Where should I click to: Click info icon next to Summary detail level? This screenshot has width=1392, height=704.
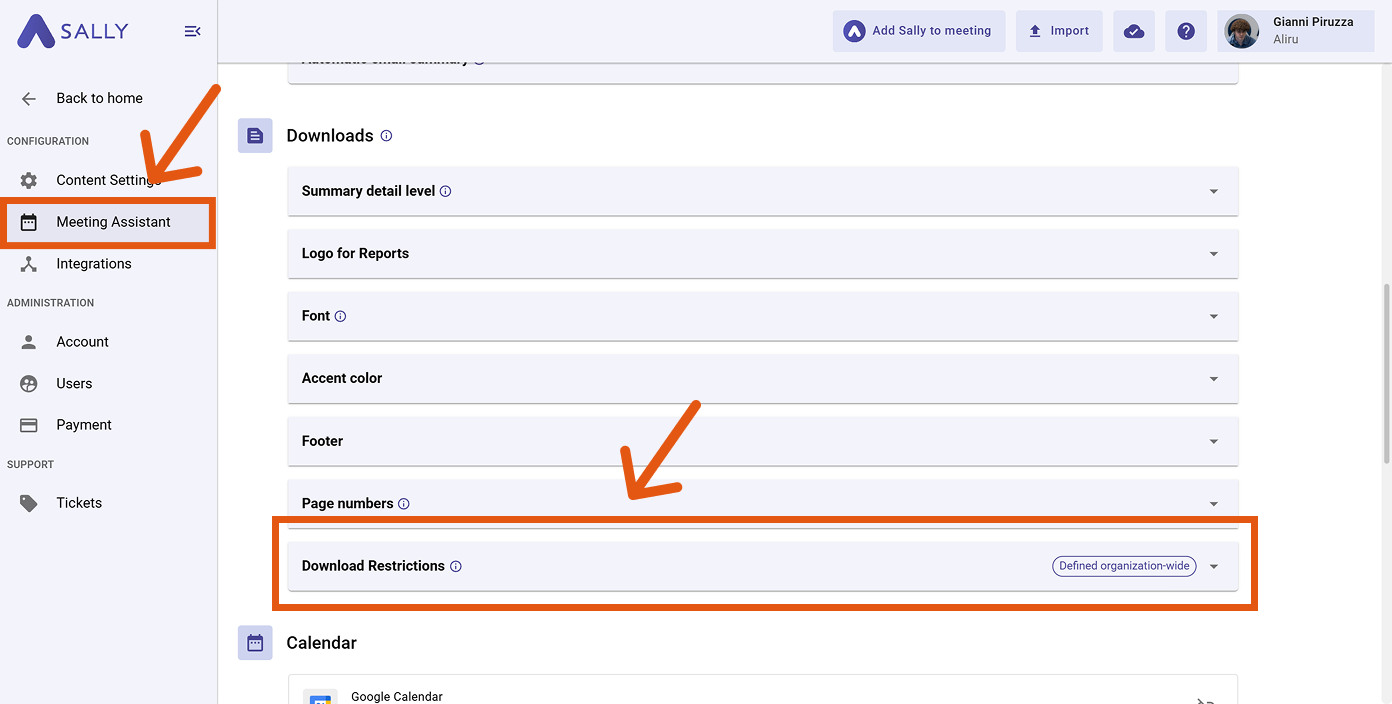point(446,191)
